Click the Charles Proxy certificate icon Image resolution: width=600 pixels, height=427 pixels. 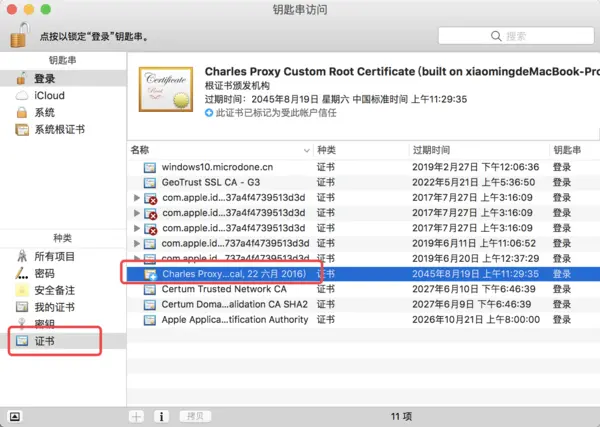[x=150, y=274]
